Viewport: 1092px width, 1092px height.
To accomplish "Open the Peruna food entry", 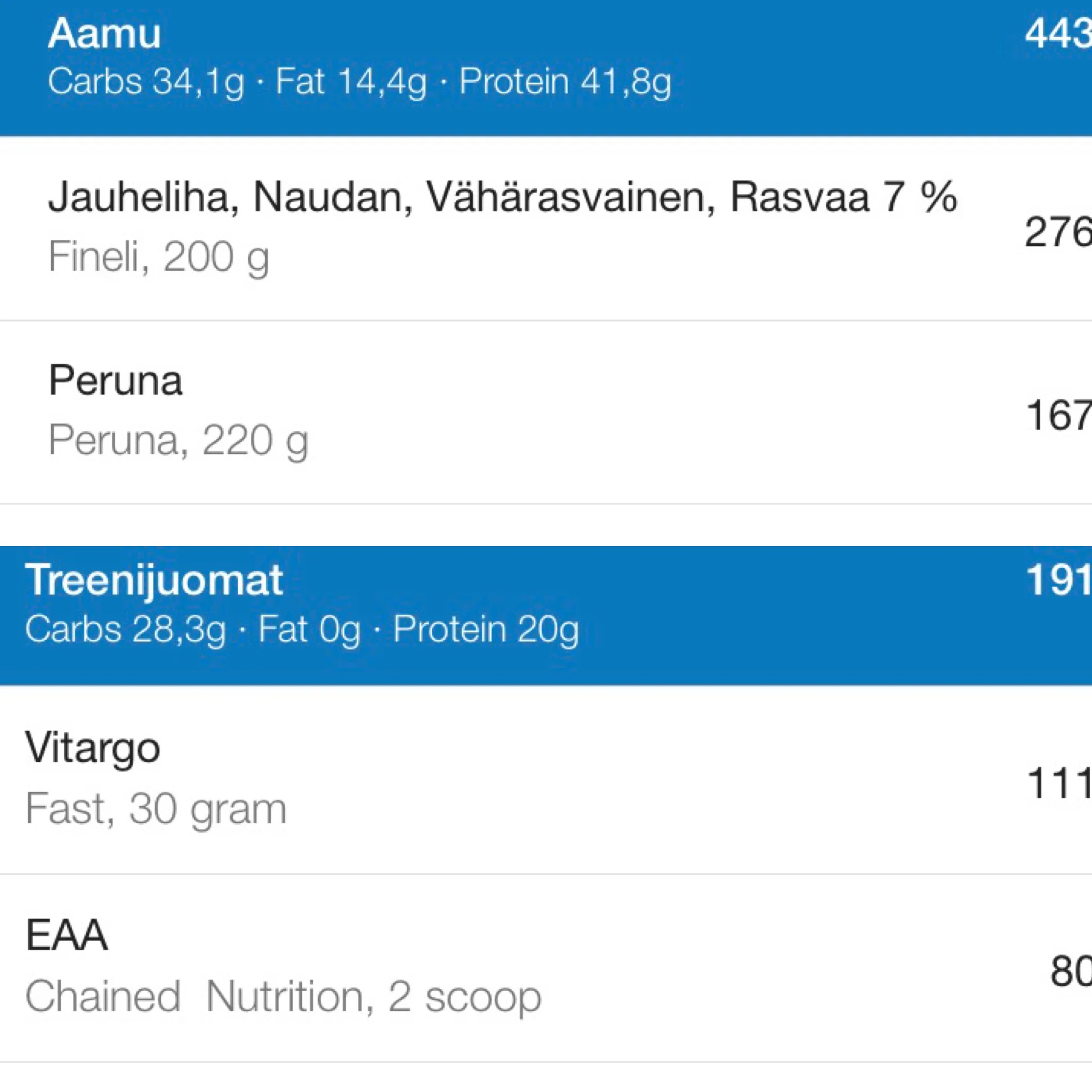I will point(116,380).
